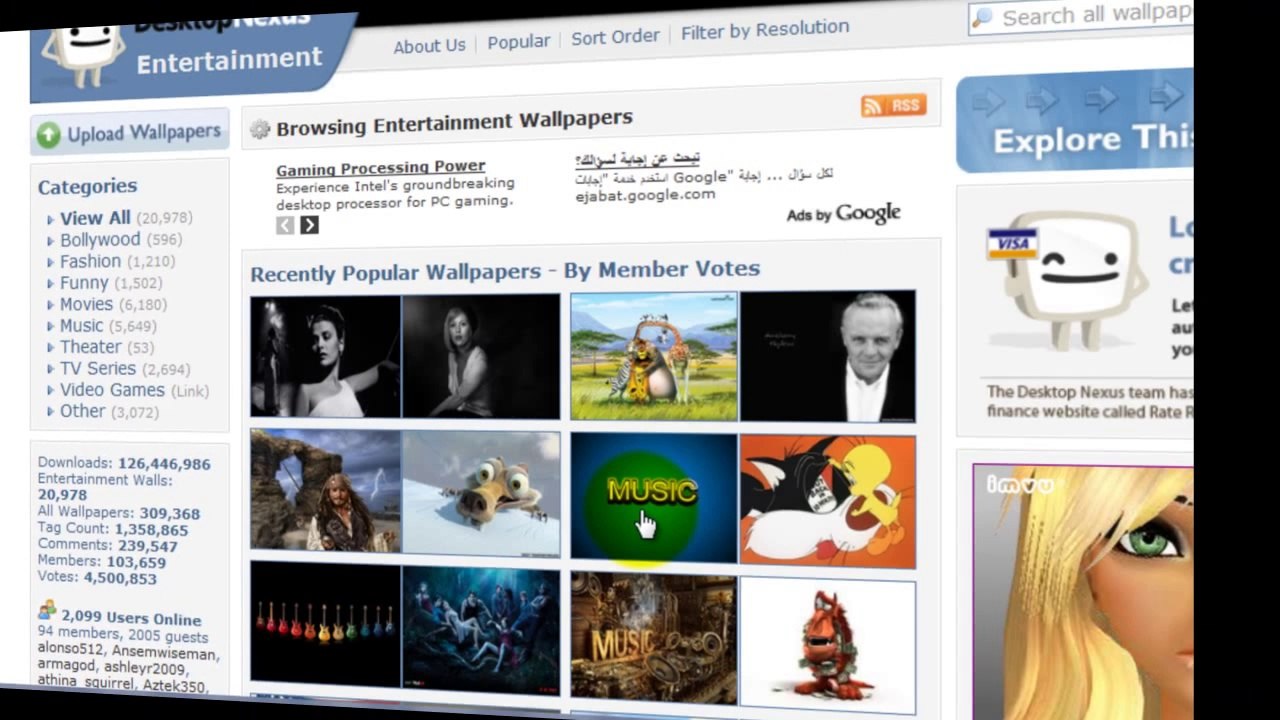This screenshot has height=720, width=1280.
Task: Open the Gaming Processing Power ad link
Action: [x=380, y=168]
